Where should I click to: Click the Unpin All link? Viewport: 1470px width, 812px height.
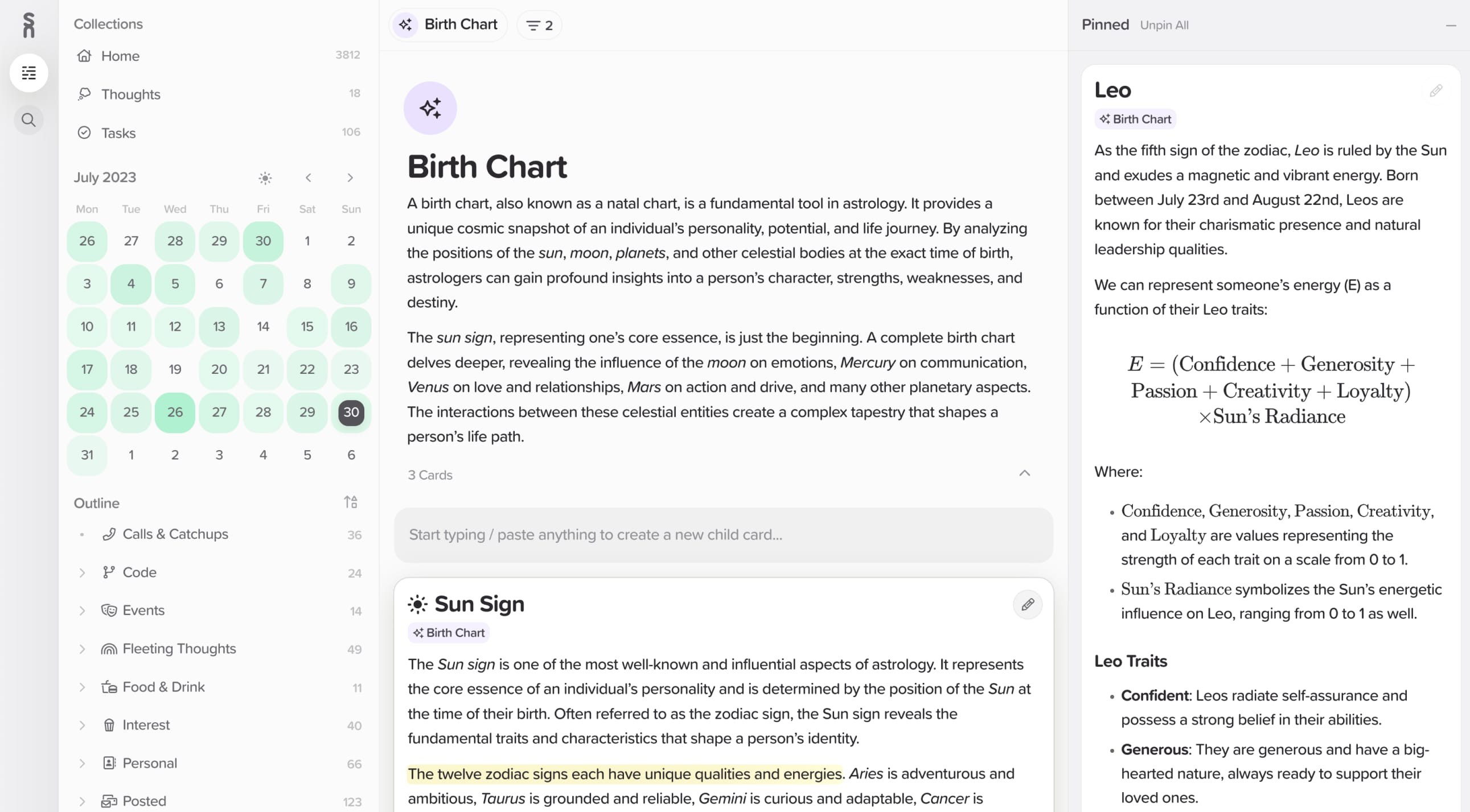[1164, 24]
